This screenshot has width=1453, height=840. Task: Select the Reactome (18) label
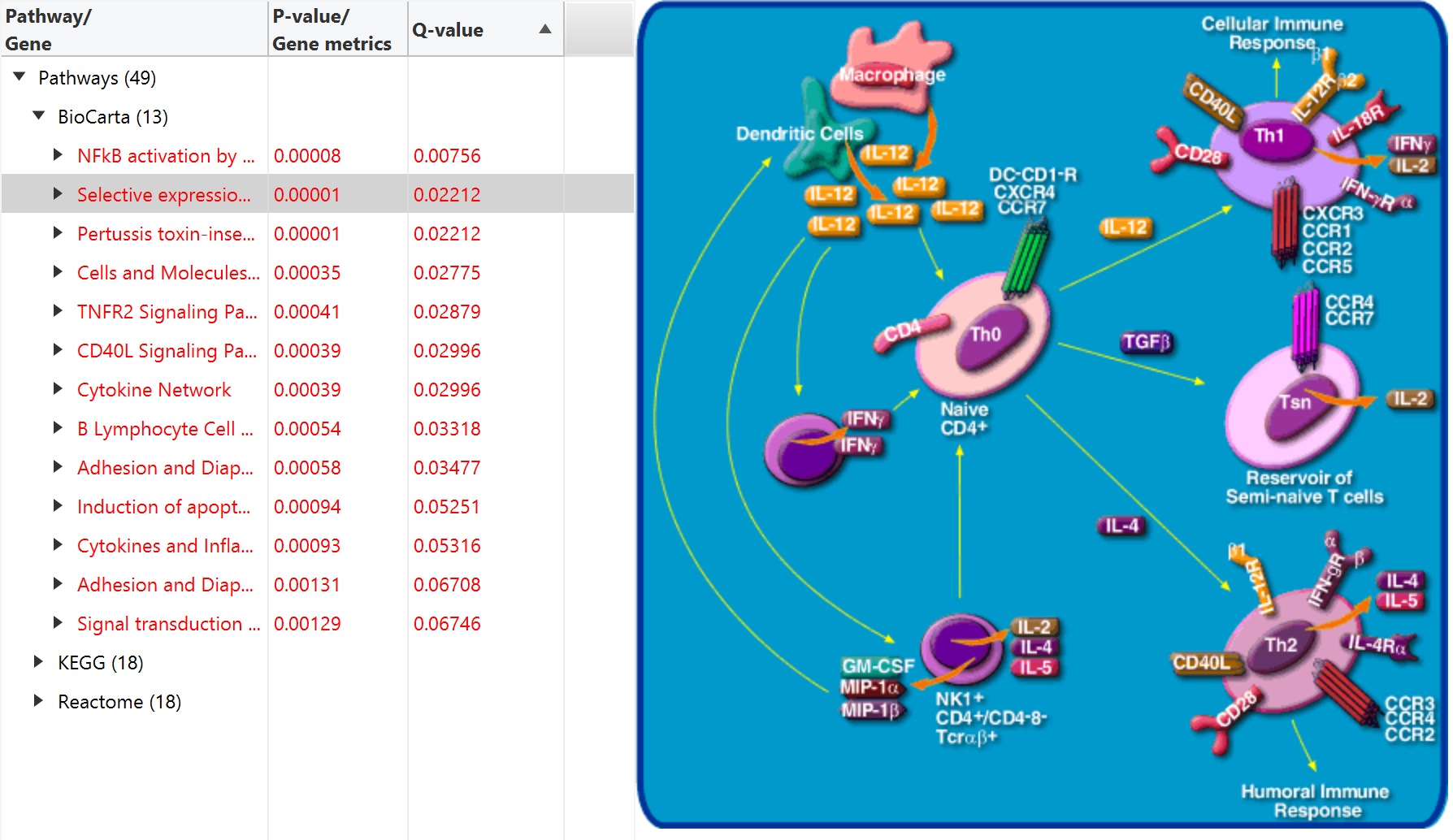[x=119, y=701]
